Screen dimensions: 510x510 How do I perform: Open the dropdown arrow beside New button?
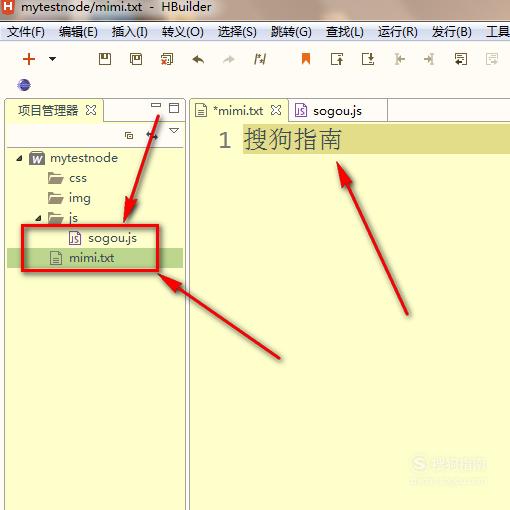click(x=52, y=59)
